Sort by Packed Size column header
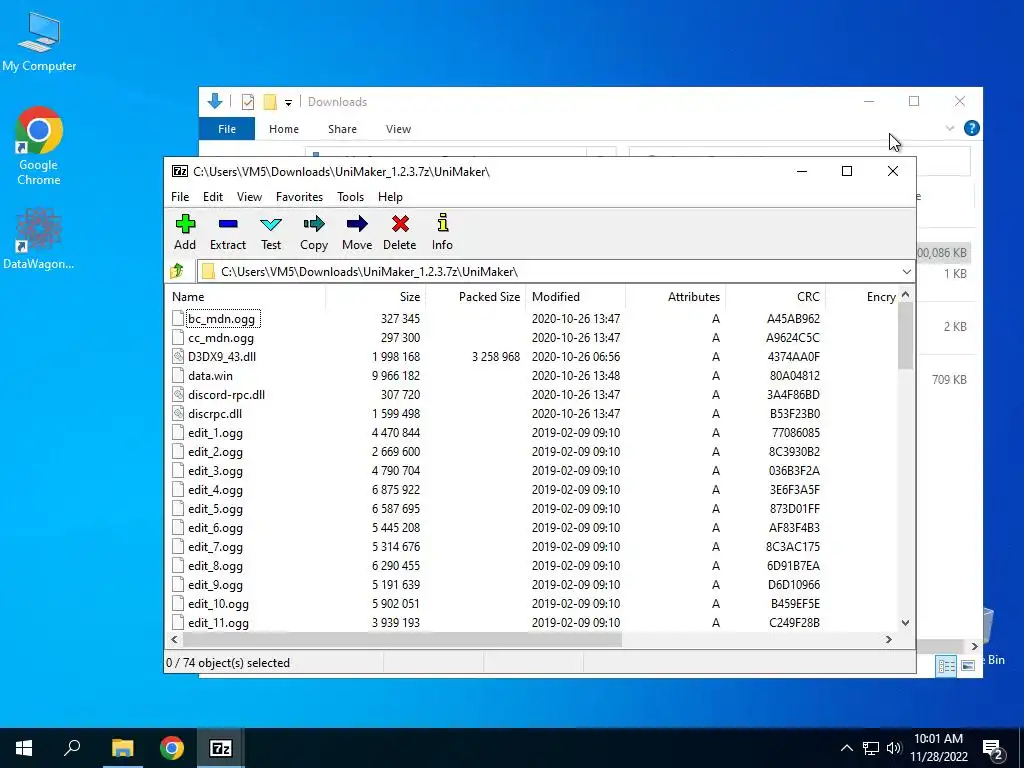The image size is (1024, 768). (475, 296)
